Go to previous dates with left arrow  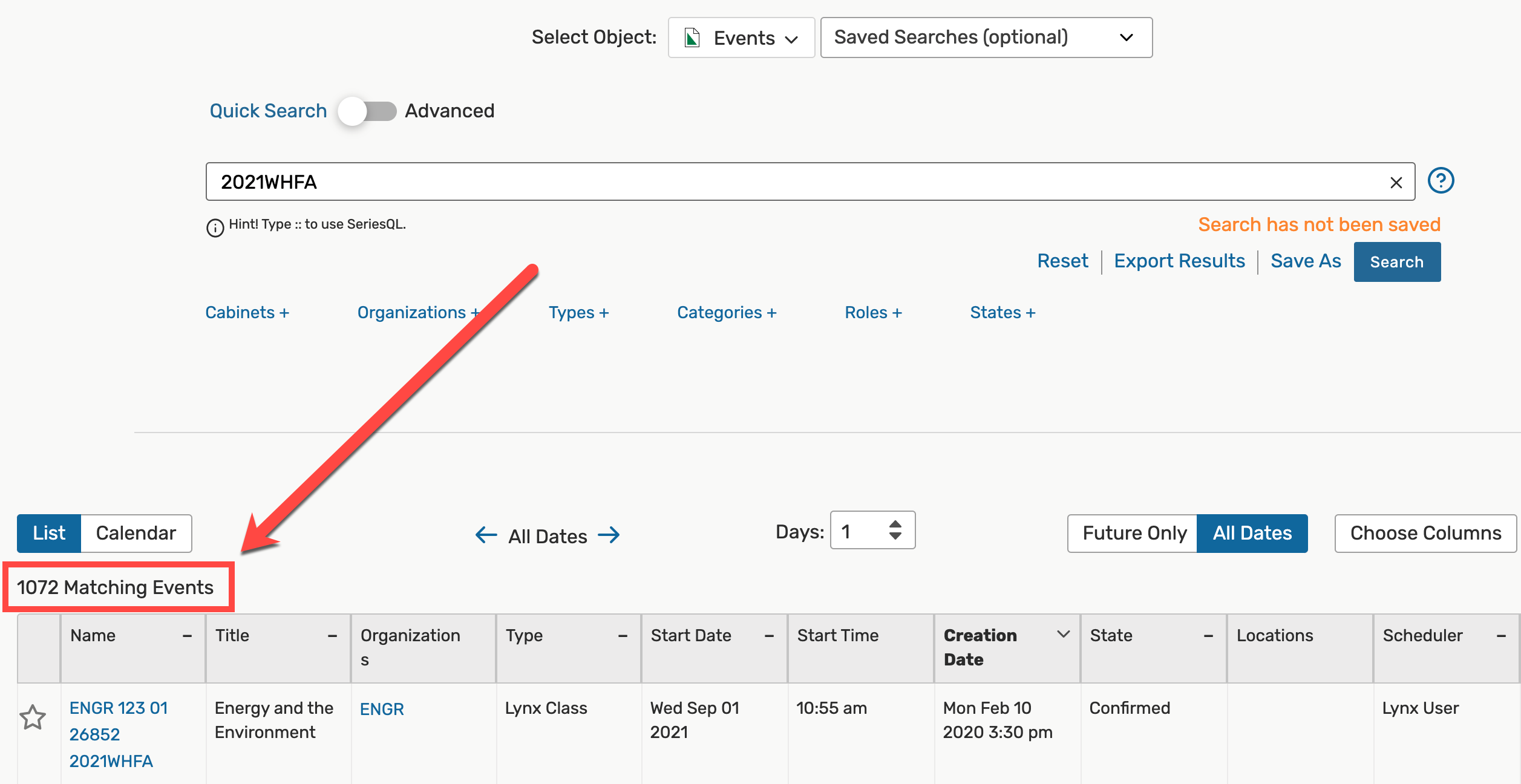[486, 535]
